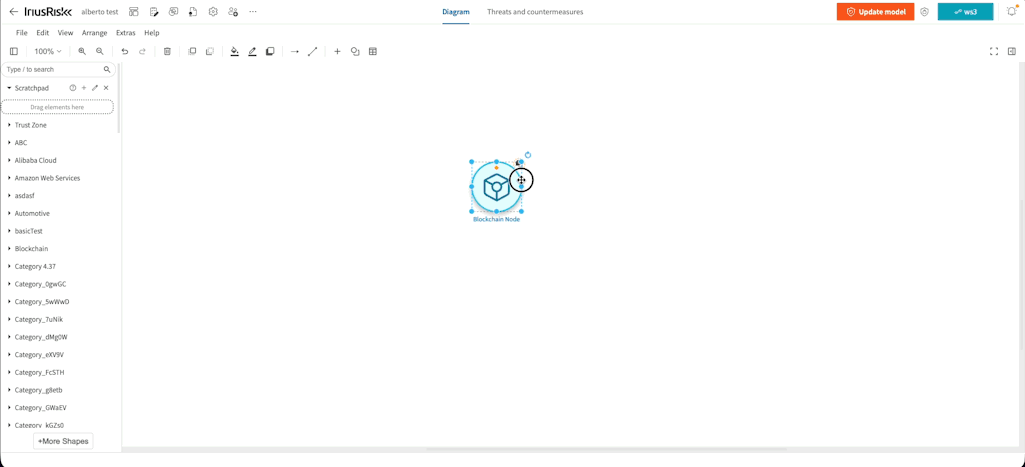This screenshot has height=467, width=1025.
Task: Add to Scratchpad with plus icon
Action: tap(84, 88)
